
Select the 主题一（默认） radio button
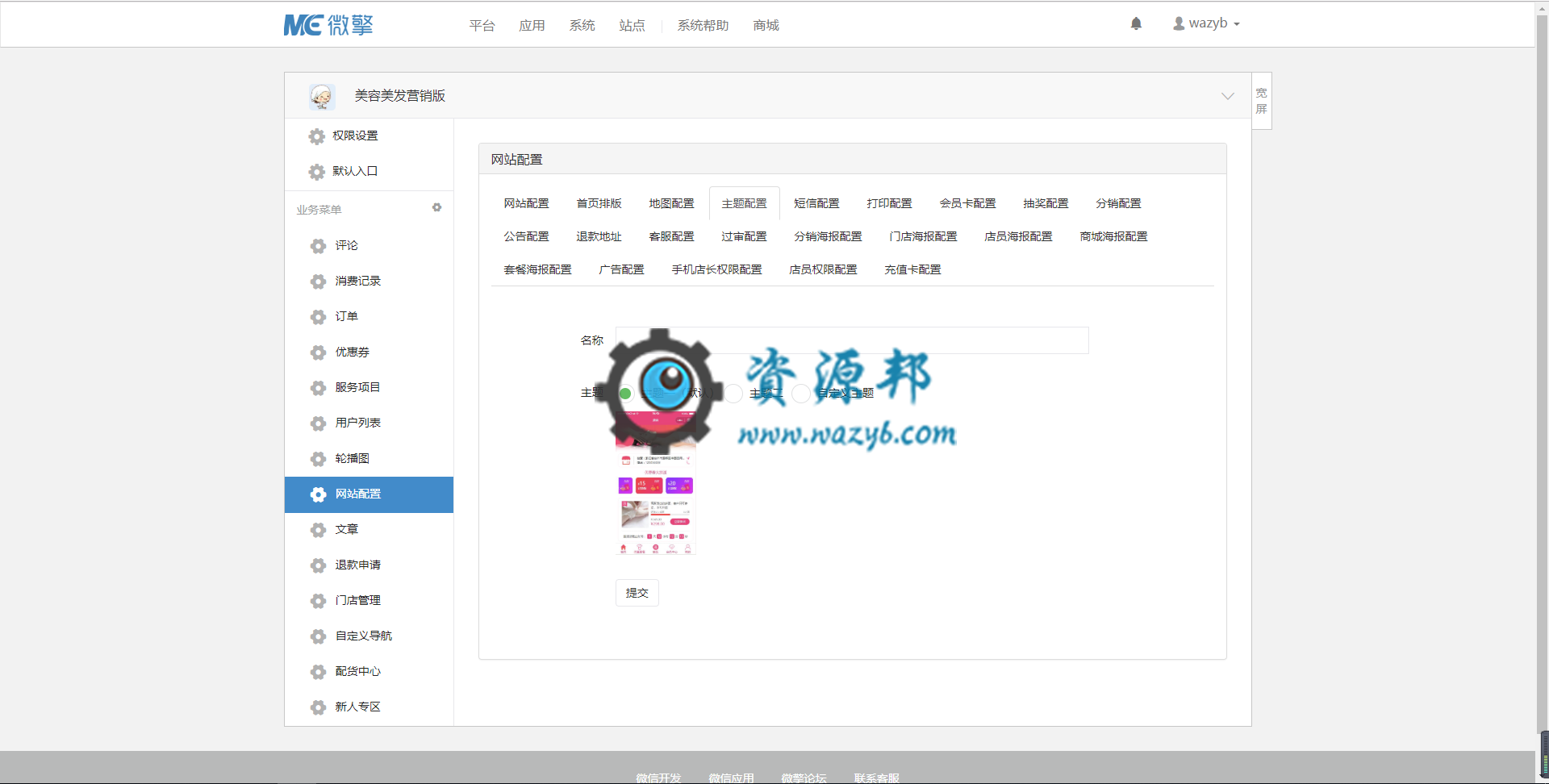click(x=625, y=394)
